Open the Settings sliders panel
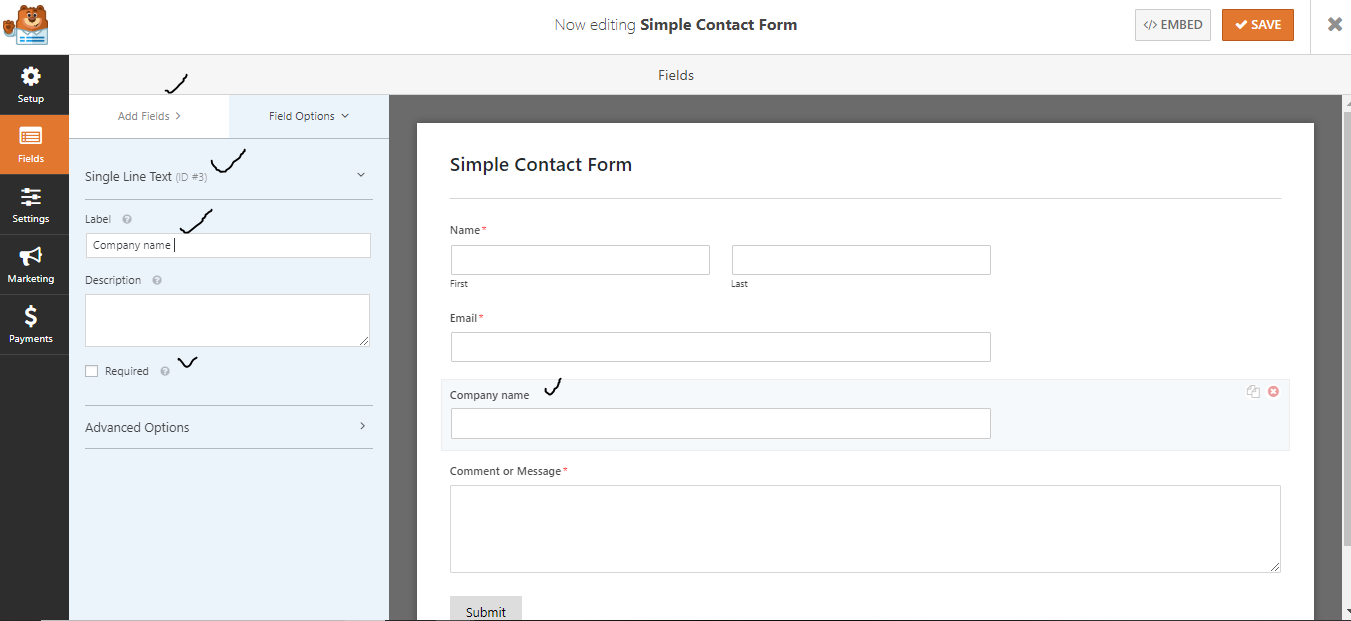The image size is (1351, 621). pos(31,205)
